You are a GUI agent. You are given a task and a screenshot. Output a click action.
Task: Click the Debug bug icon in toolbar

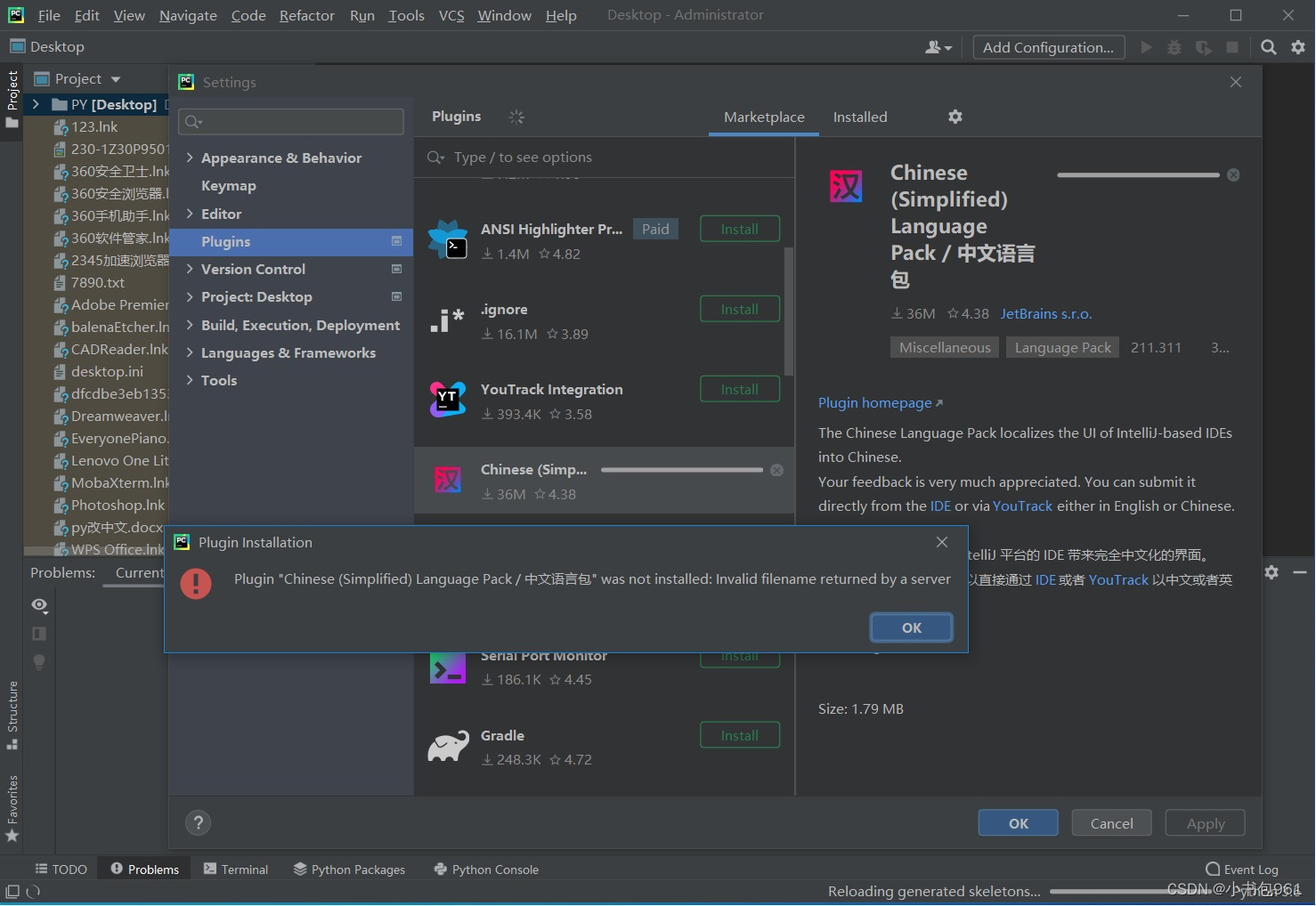pyautogui.click(x=1174, y=47)
